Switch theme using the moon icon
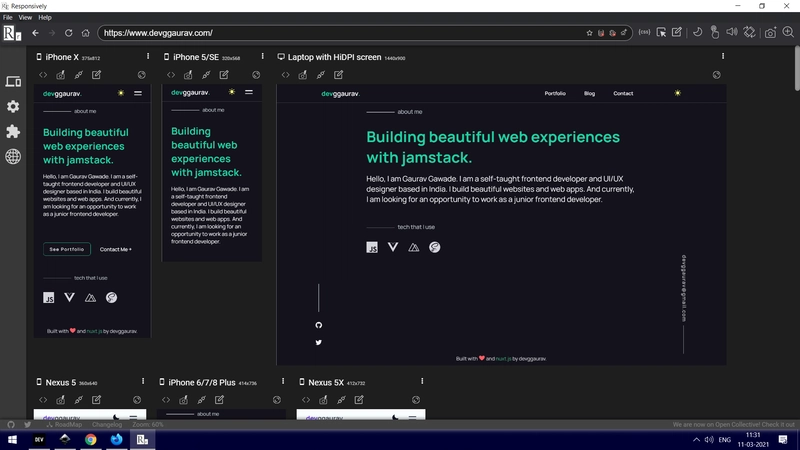Image resolution: width=800 pixels, height=450 pixels. pos(697,32)
